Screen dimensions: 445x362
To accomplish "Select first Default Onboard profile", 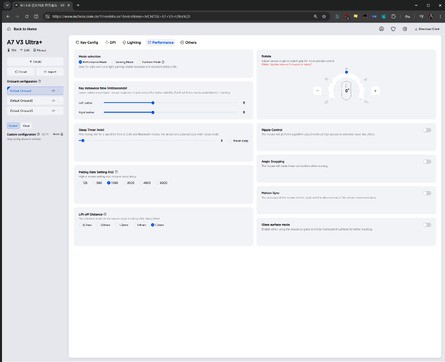I will point(35,91).
